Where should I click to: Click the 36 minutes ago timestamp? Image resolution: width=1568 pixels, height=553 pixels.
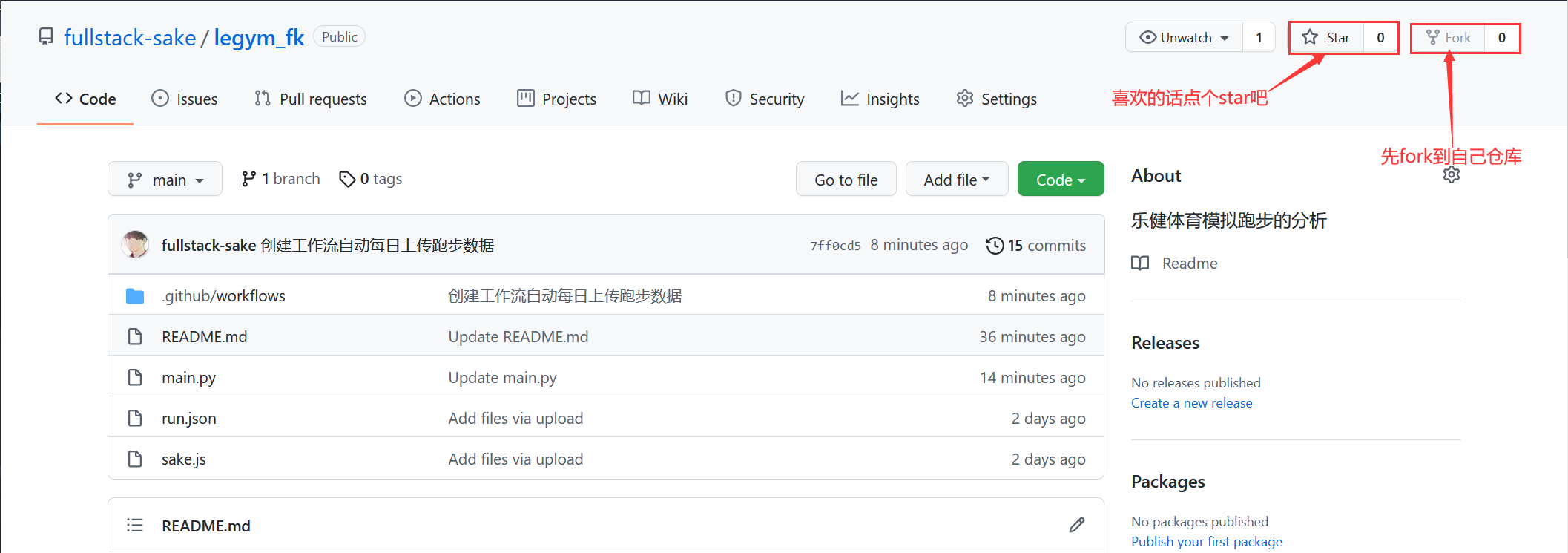point(1032,337)
